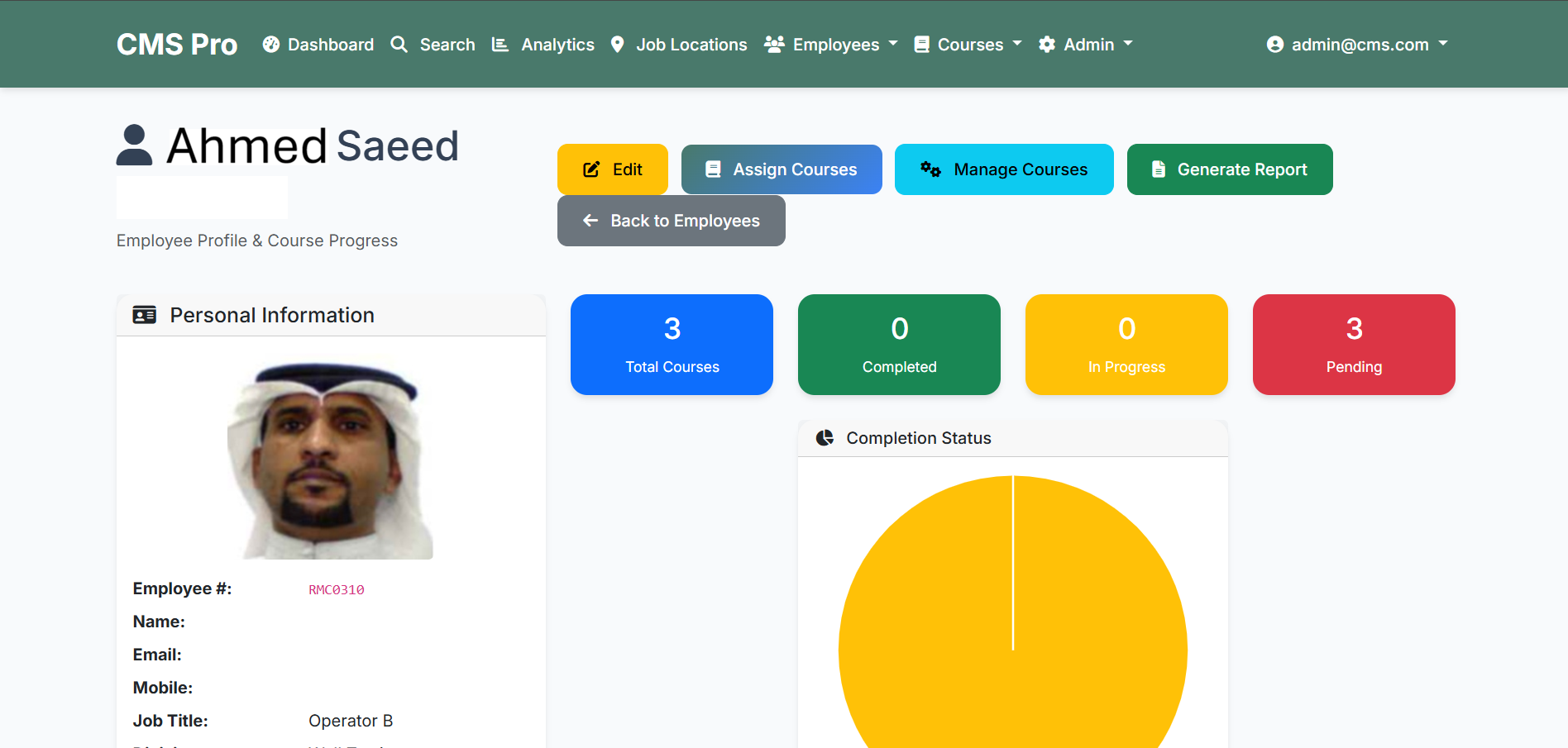The height and width of the screenshot is (748, 1568).
Task: Click the Admin gear icon
Action: [x=1047, y=45]
